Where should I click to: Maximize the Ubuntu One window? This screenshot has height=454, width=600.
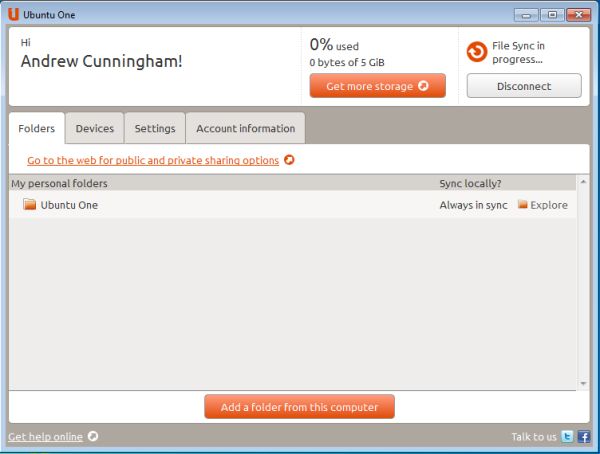click(x=552, y=15)
